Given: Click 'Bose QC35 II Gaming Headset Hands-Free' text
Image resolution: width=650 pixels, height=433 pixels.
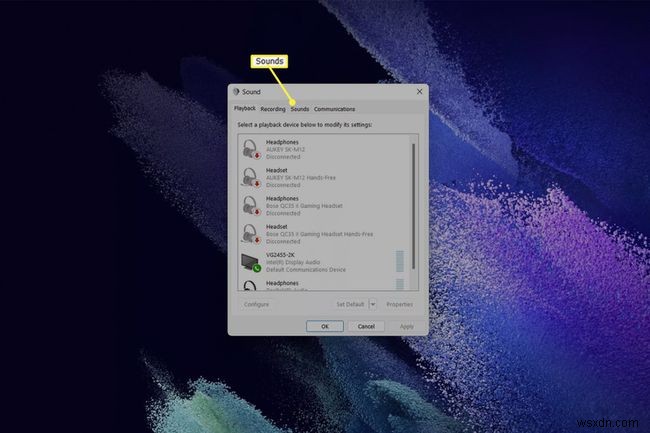Looking at the screenshot, I should tap(320, 234).
